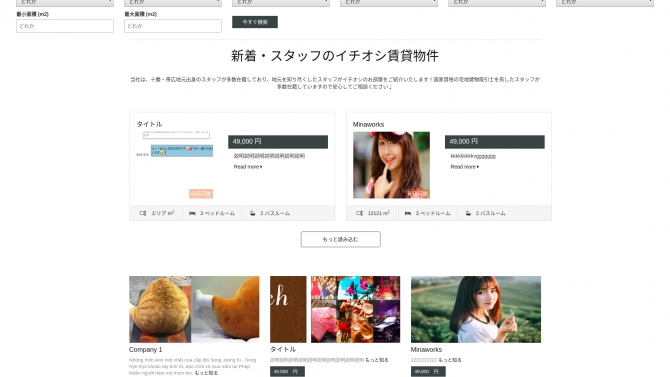Click the bed icon in the タイトル card
Viewport: 670px width, 377px height.
192,213
